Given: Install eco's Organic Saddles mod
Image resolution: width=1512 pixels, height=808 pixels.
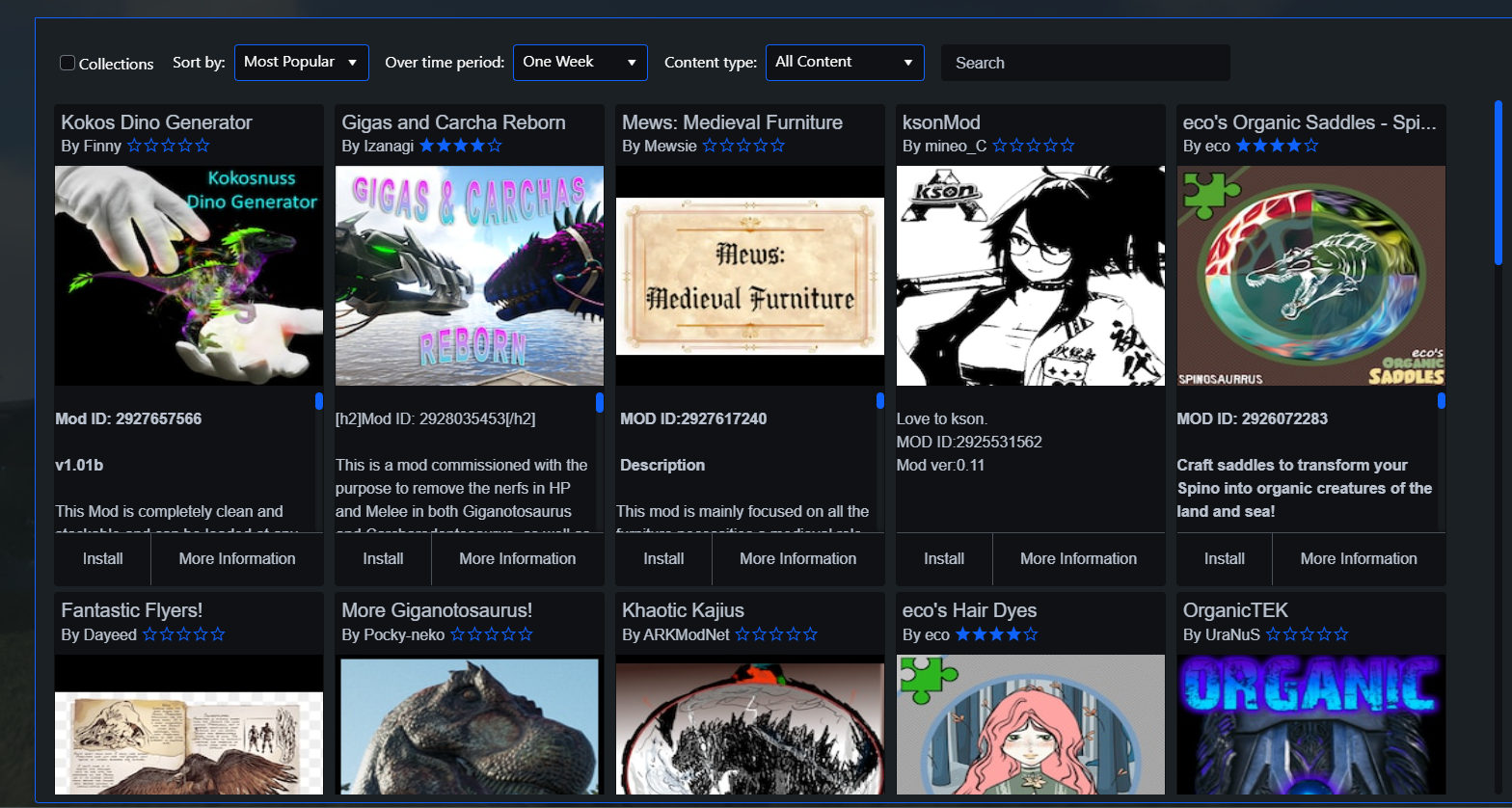Looking at the screenshot, I should pos(1225,559).
